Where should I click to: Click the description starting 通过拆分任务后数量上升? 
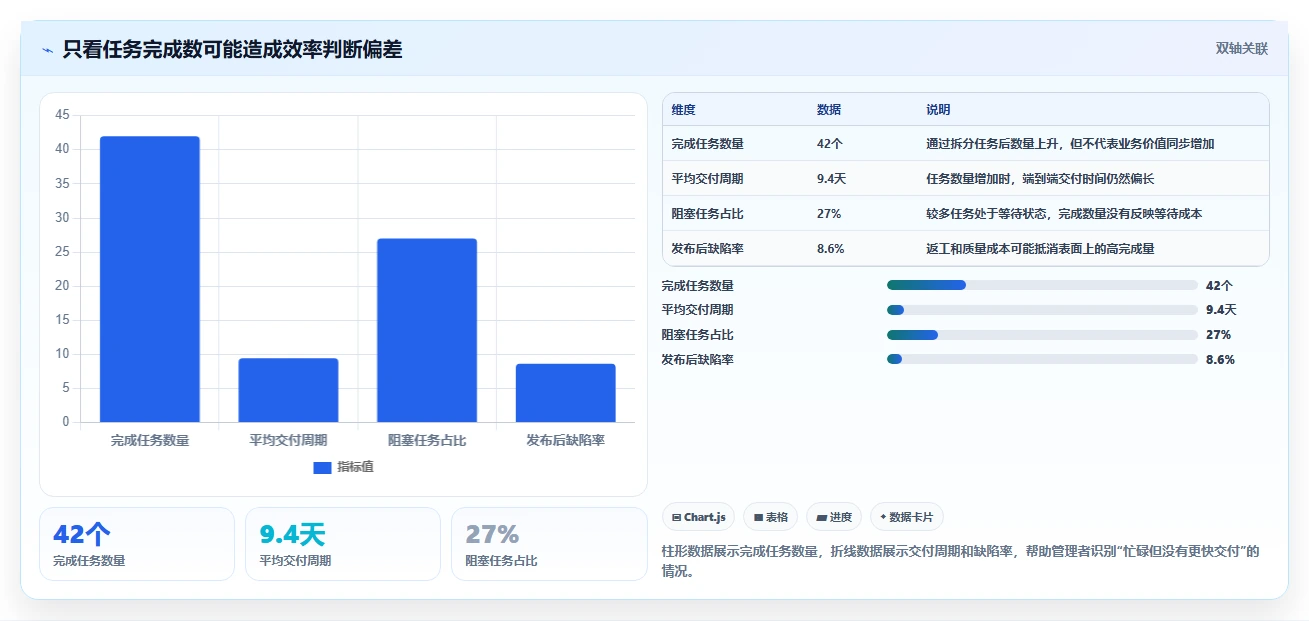coord(1071,144)
